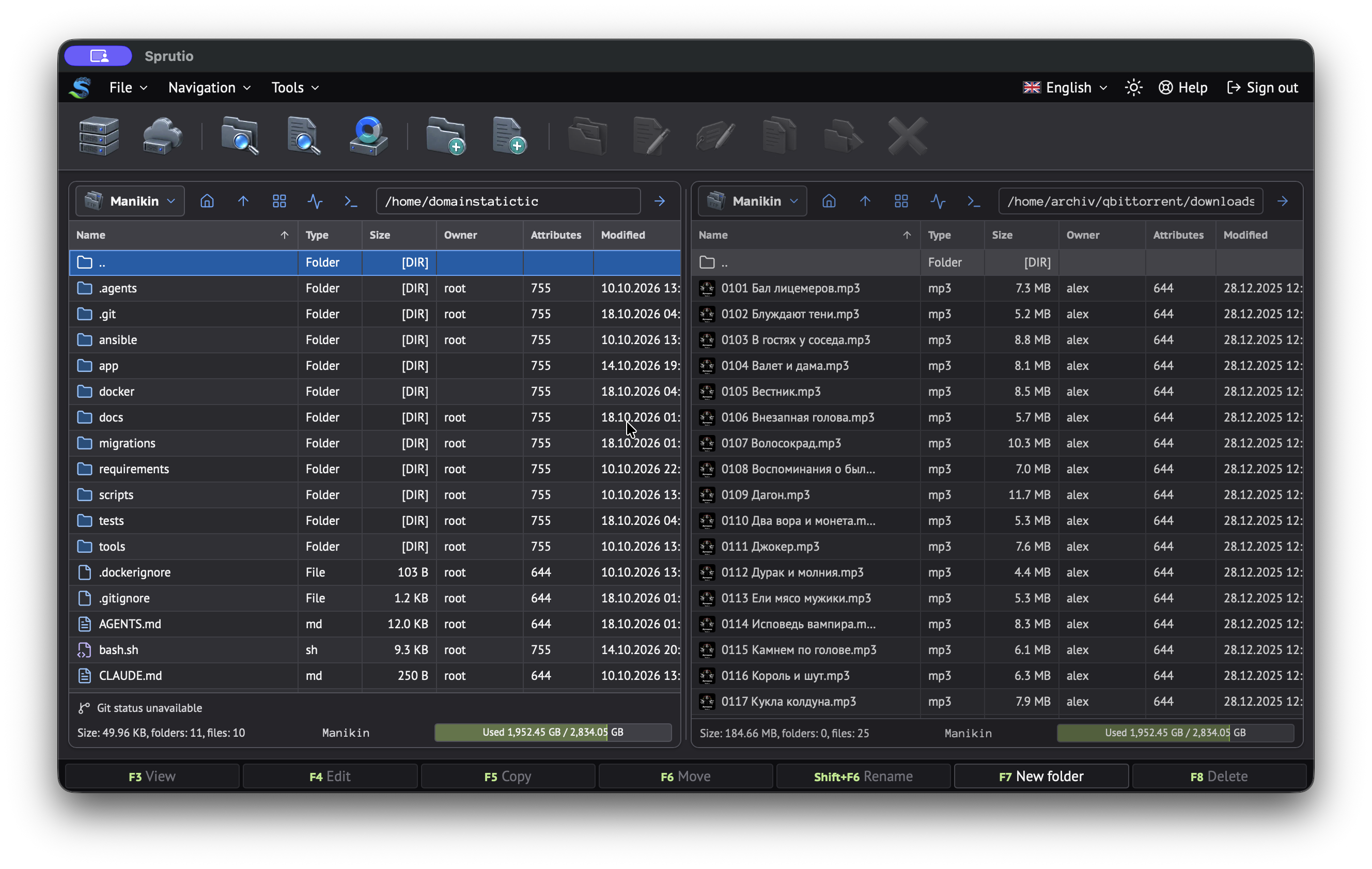Open terminal prompt in right panel
The height and width of the screenshot is (869, 1372).
[974, 201]
